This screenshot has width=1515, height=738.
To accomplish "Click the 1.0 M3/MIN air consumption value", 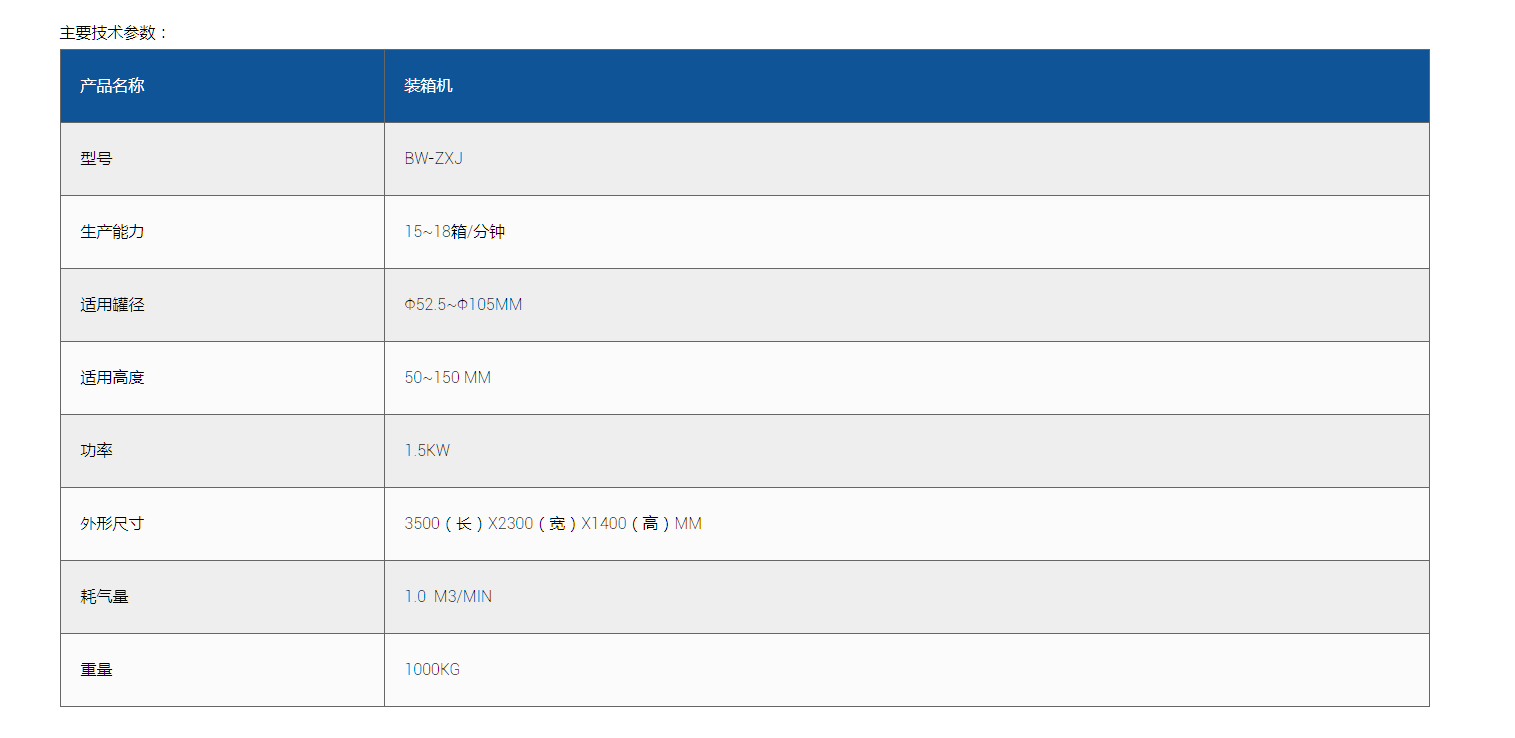I will pyautogui.click(x=448, y=597).
